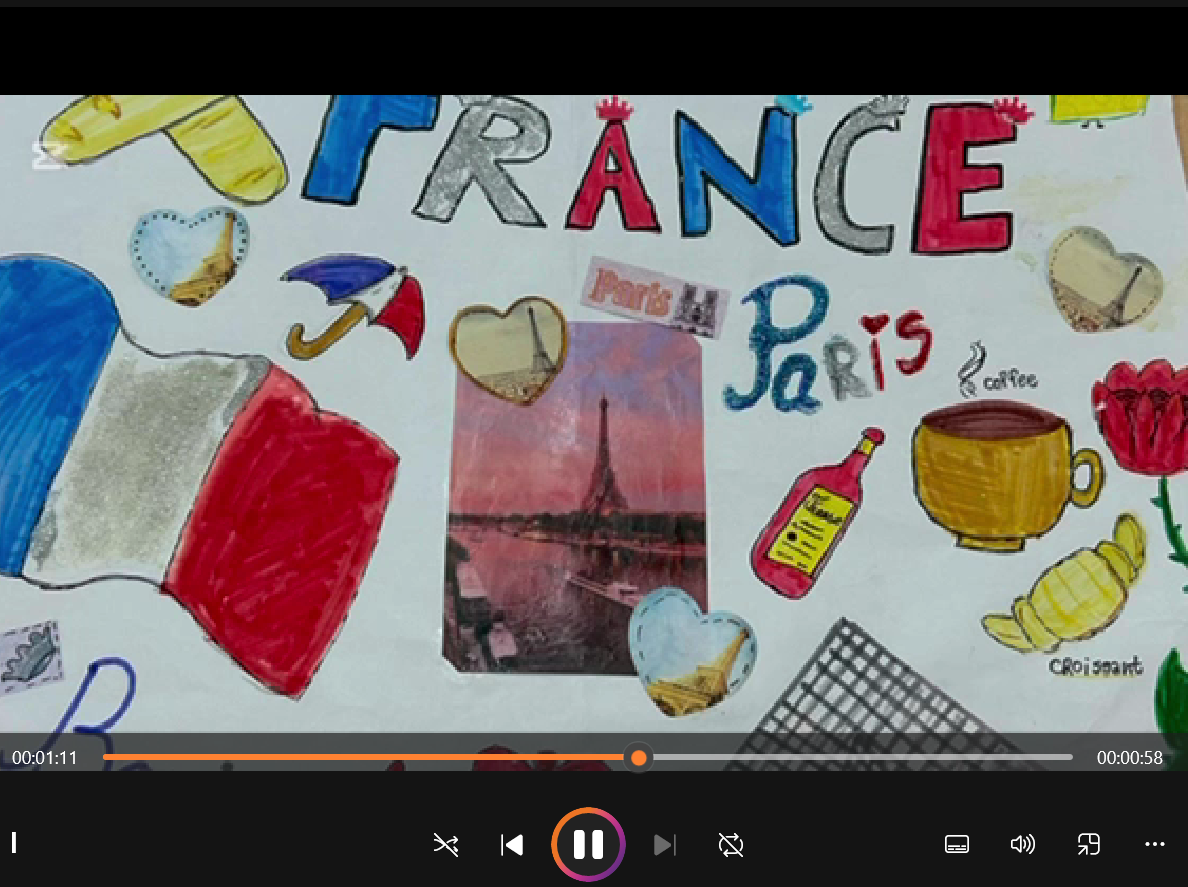The width and height of the screenshot is (1188, 887).
Task: Open the subtitles and captions menu
Action: [x=957, y=845]
